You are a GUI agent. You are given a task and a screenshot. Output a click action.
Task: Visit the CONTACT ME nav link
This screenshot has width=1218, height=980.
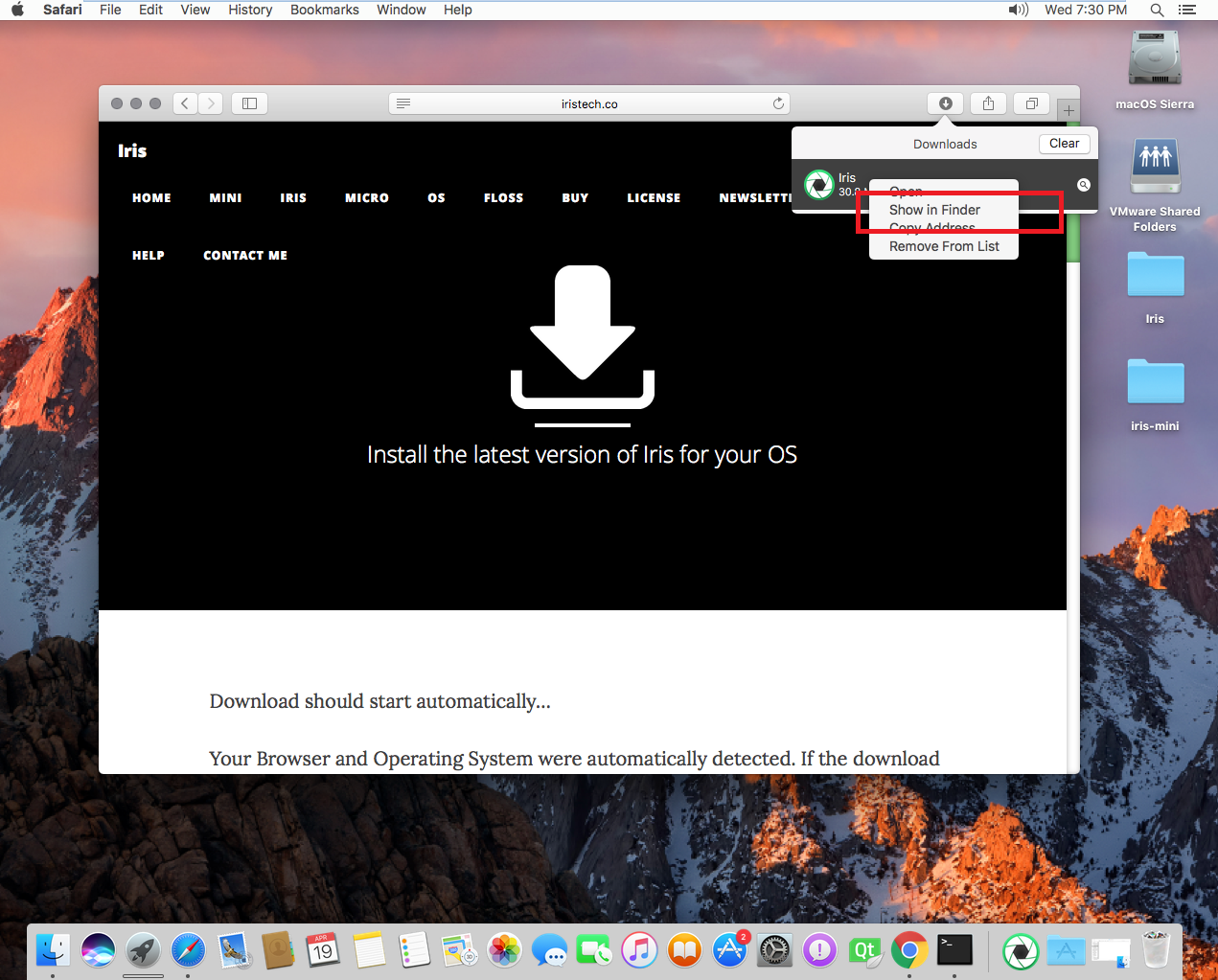click(x=245, y=256)
